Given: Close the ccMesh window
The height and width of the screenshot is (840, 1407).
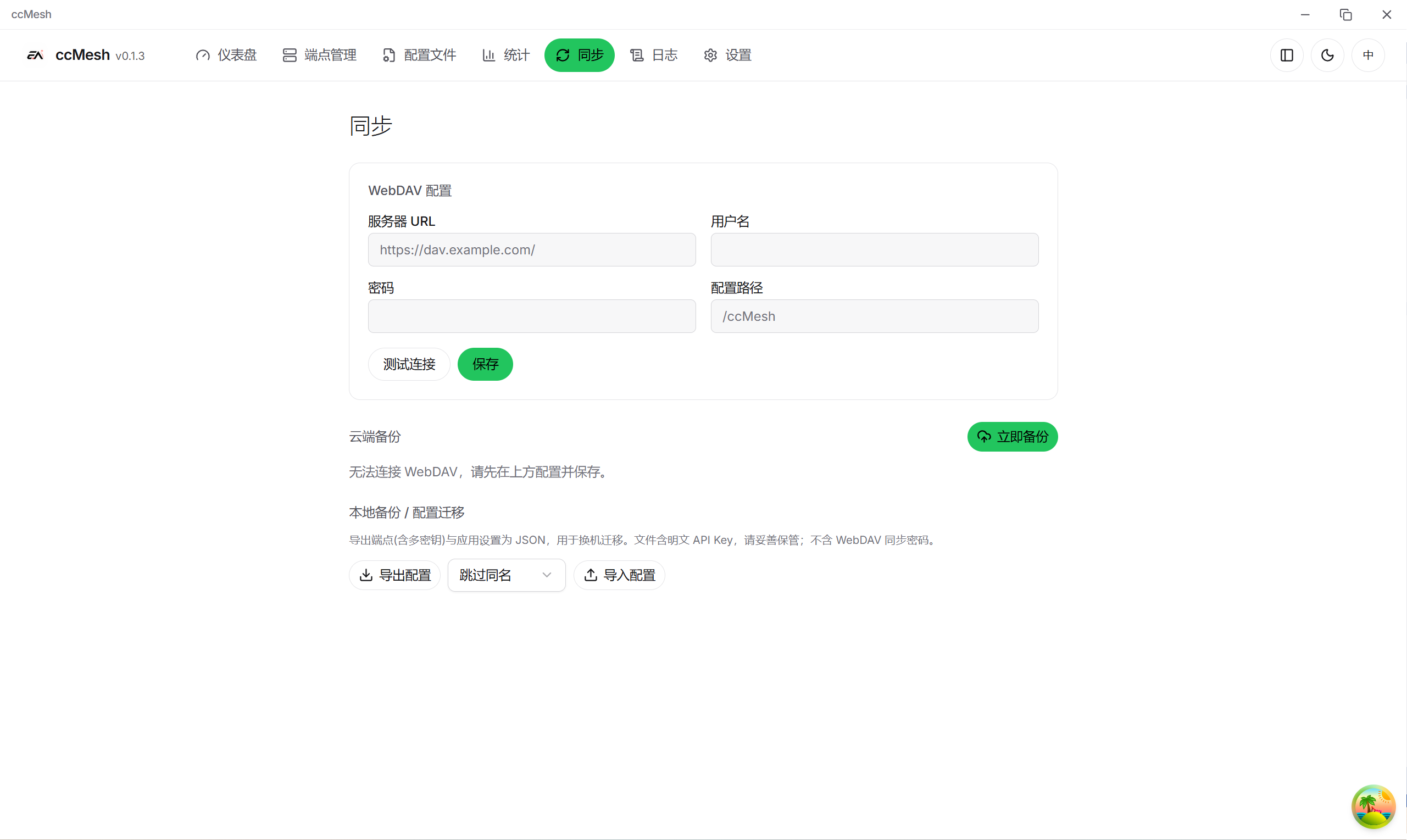Looking at the screenshot, I should [x=1387, y=15].
